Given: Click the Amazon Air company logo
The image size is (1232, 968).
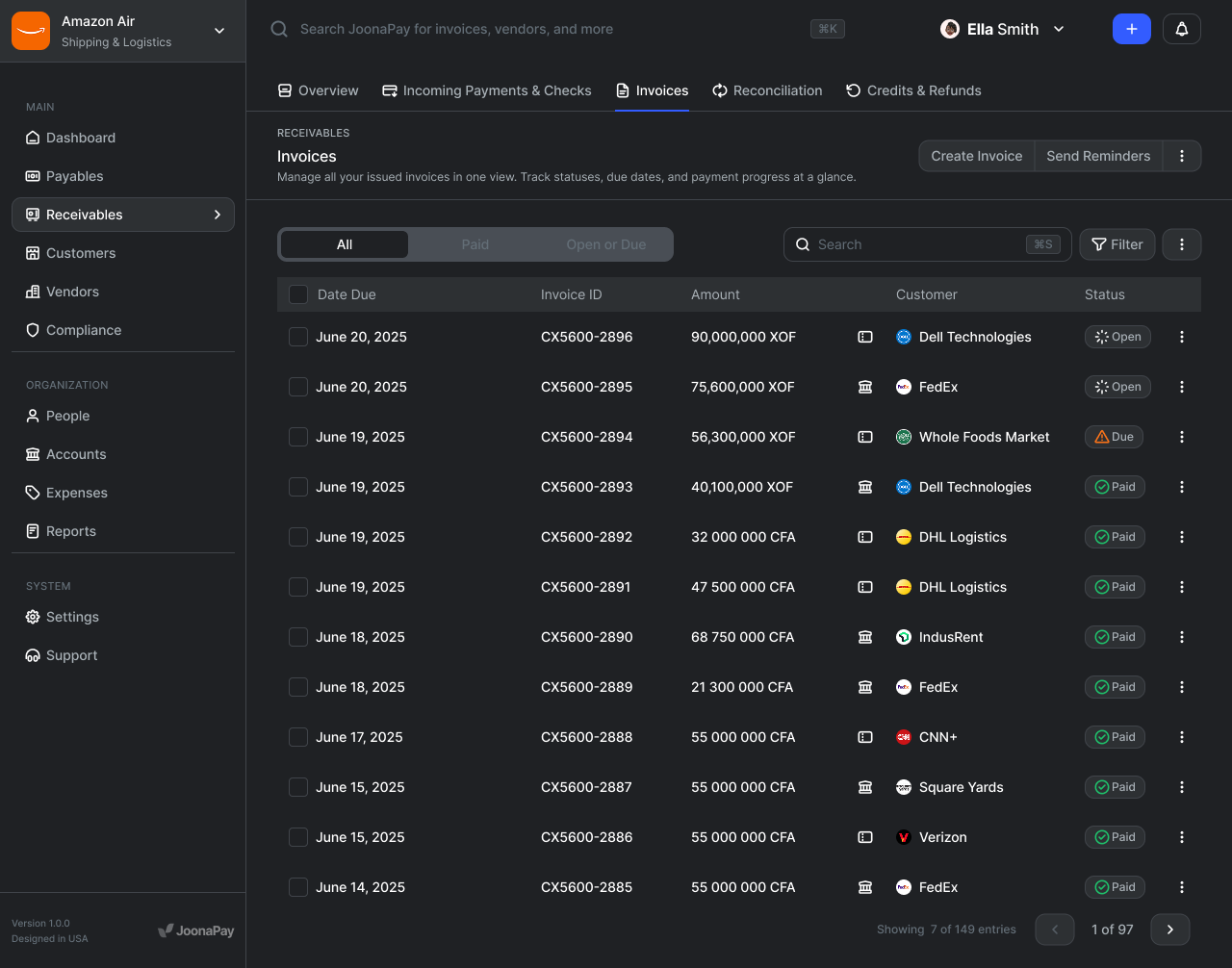Looking at the screenshot, I should click(x=31, y=31).
